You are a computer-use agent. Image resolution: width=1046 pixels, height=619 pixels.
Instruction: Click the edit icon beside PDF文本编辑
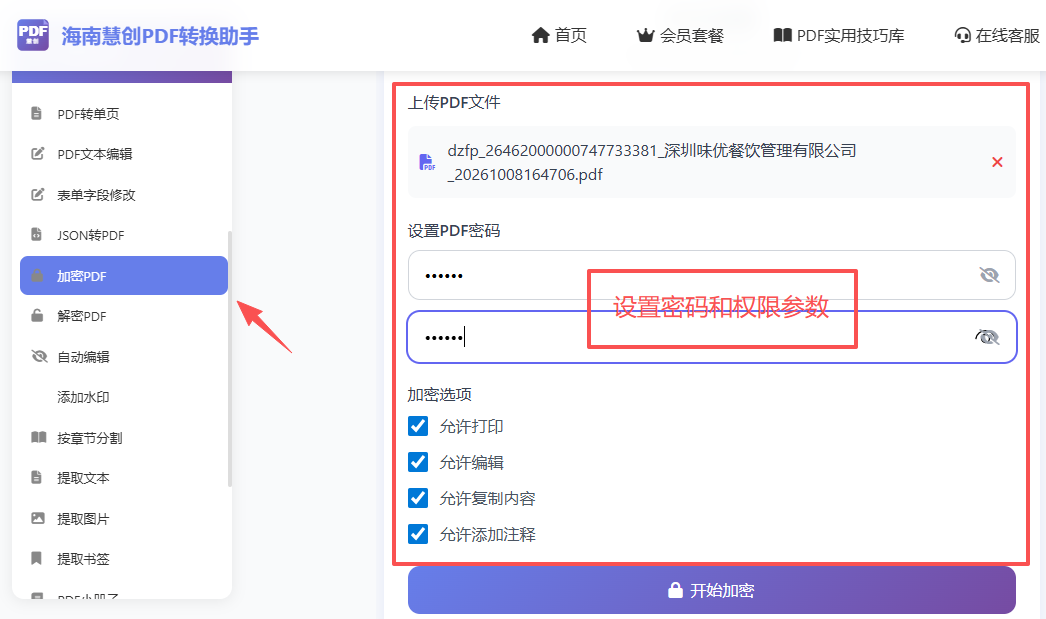coord(38,153)
